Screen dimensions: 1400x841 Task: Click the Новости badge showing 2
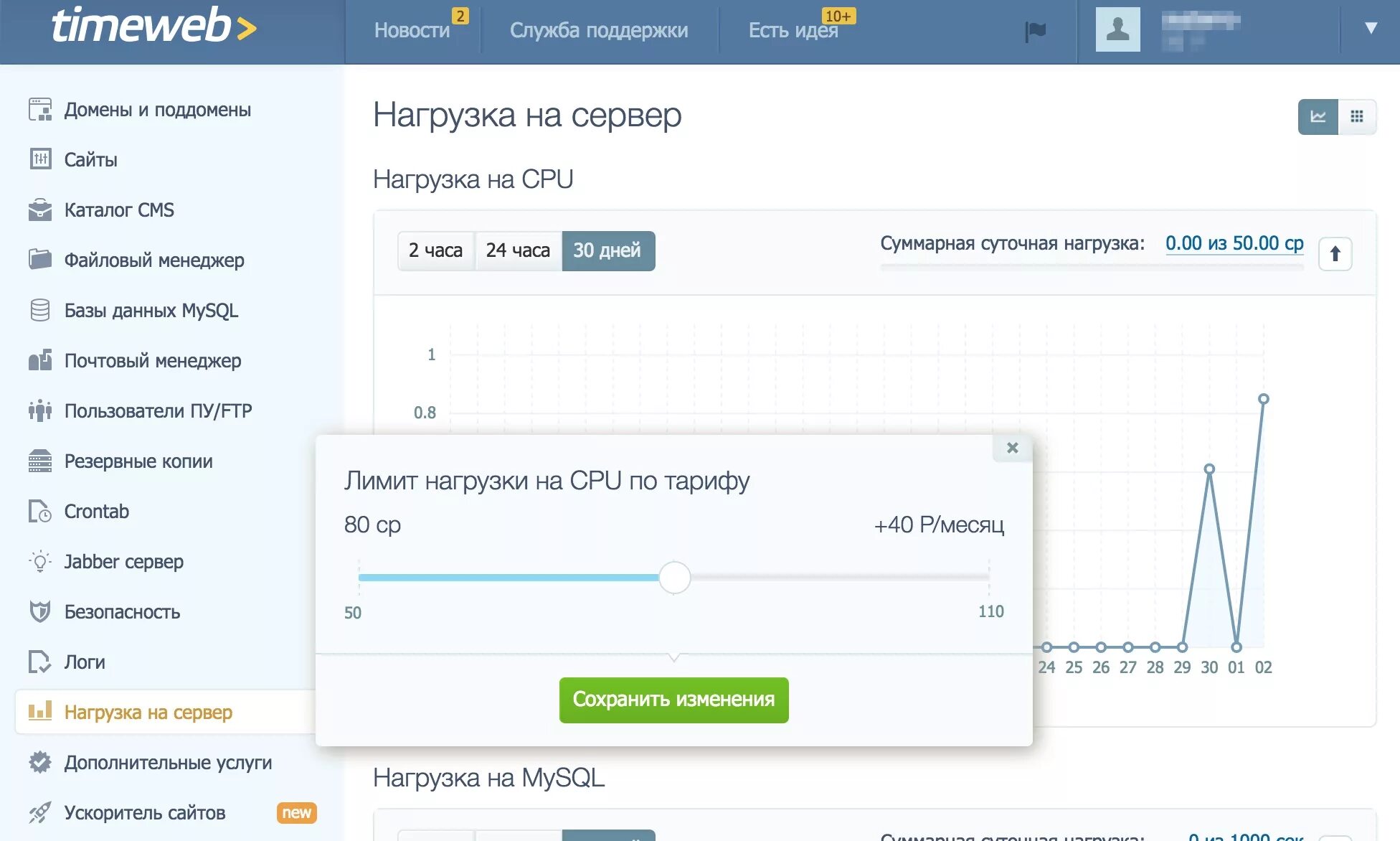click(460, 15)
